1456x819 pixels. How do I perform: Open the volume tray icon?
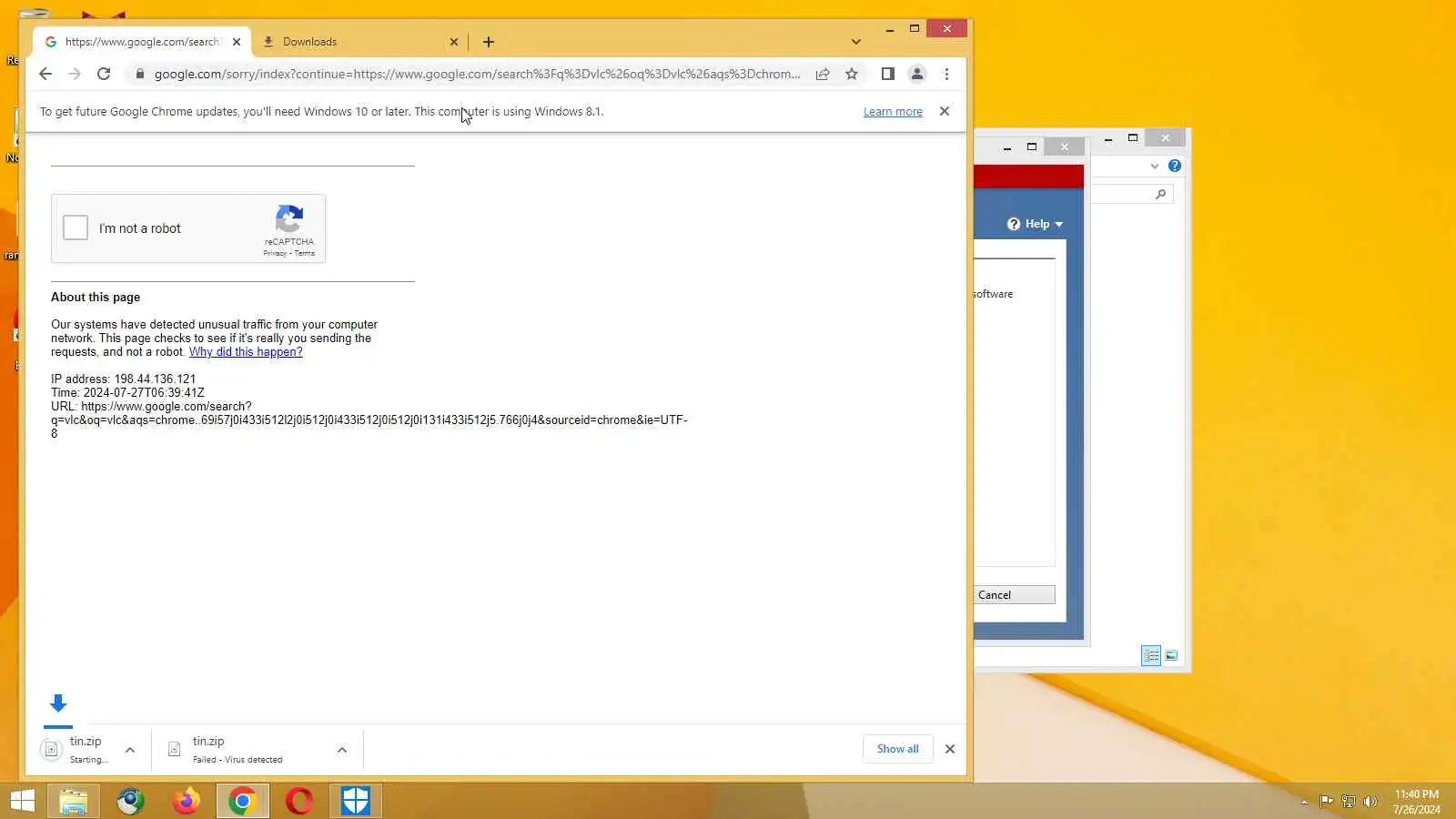point(1370,802)
